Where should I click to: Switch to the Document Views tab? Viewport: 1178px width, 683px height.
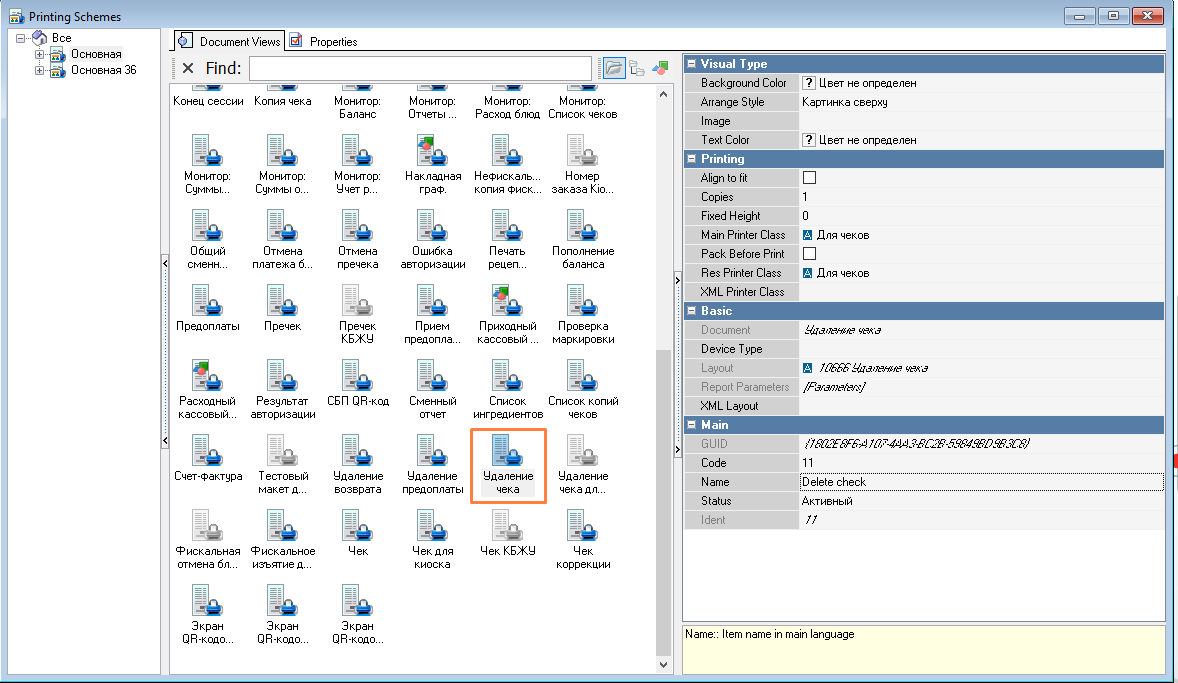pyautogui.click(x=230, y=41)
